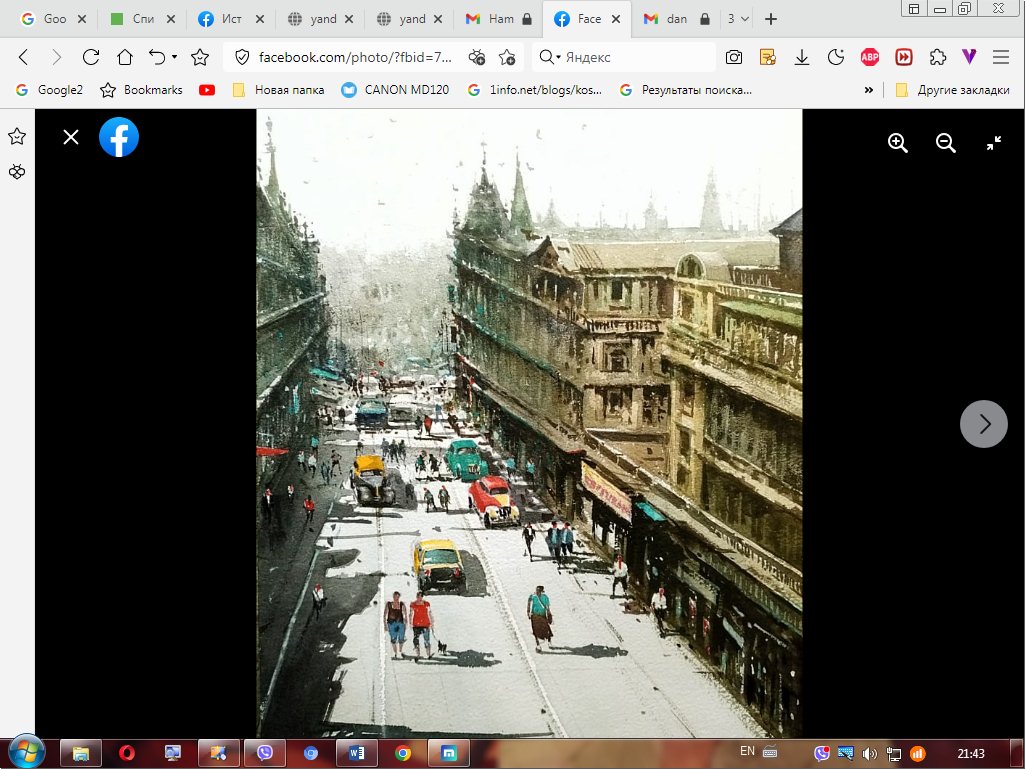
Task: Open the undo history dropdown arrow
Action: (174, 57)
